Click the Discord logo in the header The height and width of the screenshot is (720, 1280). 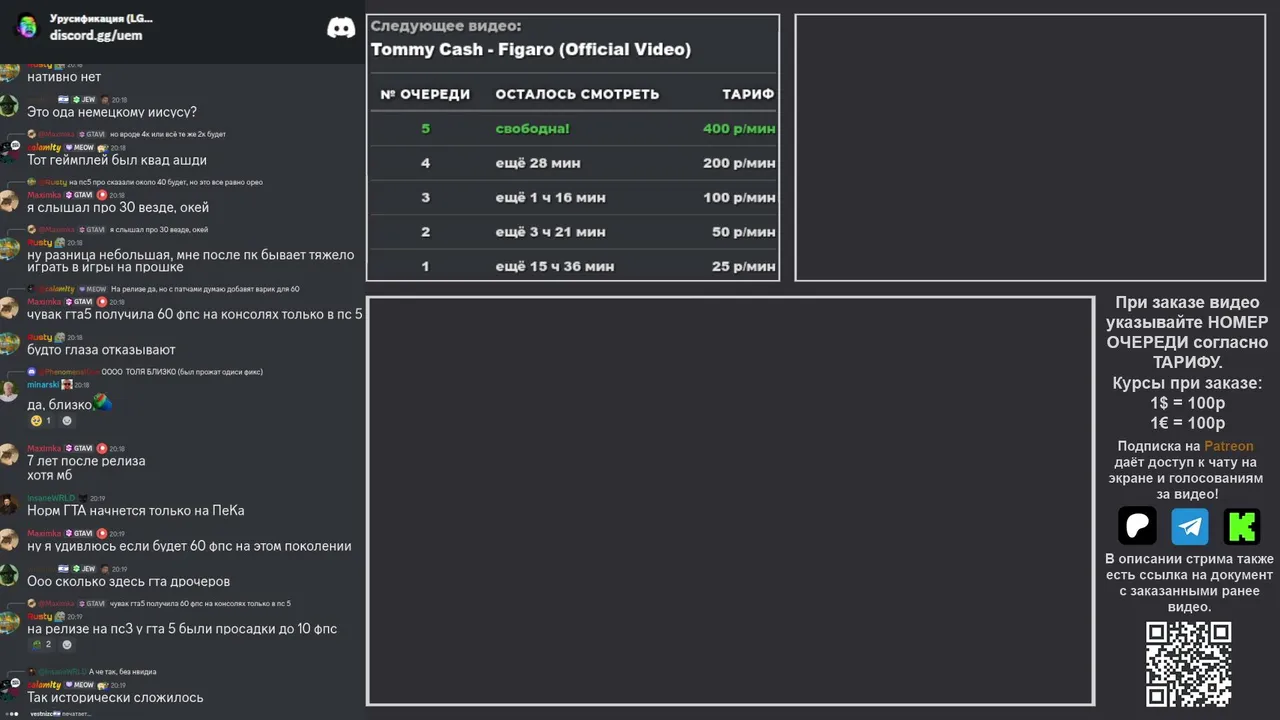341,28
